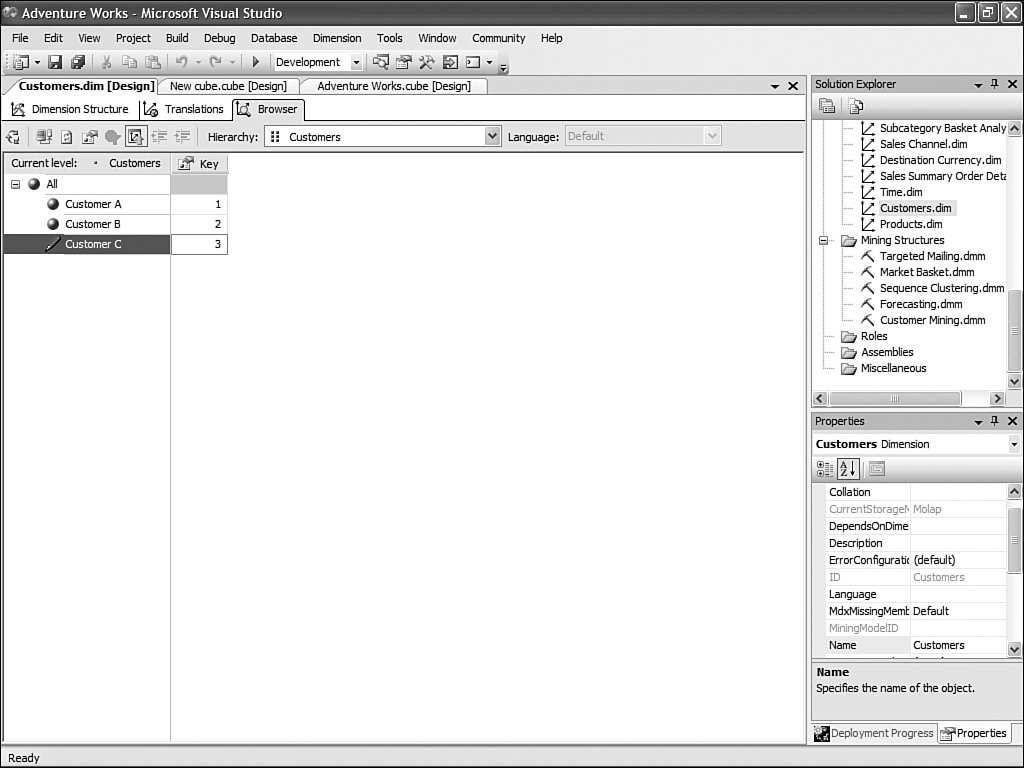This screenshot has height=768, width=1024.
Task: Select Time.dim in Solution Explorer
Action: click(x=901, y=192)
